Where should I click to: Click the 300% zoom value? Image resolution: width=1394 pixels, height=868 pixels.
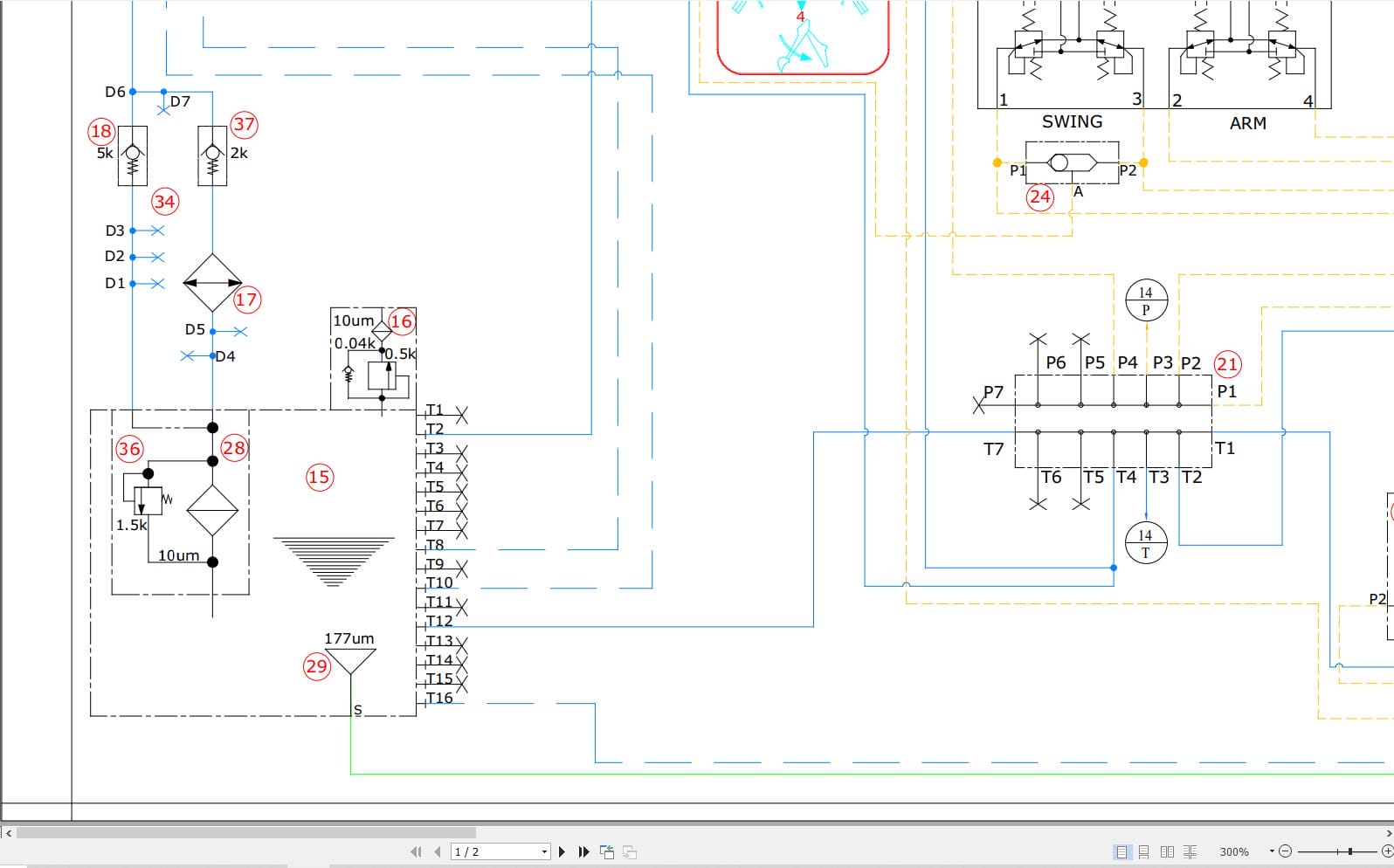pyautogui.click(x=1234, y=851)
